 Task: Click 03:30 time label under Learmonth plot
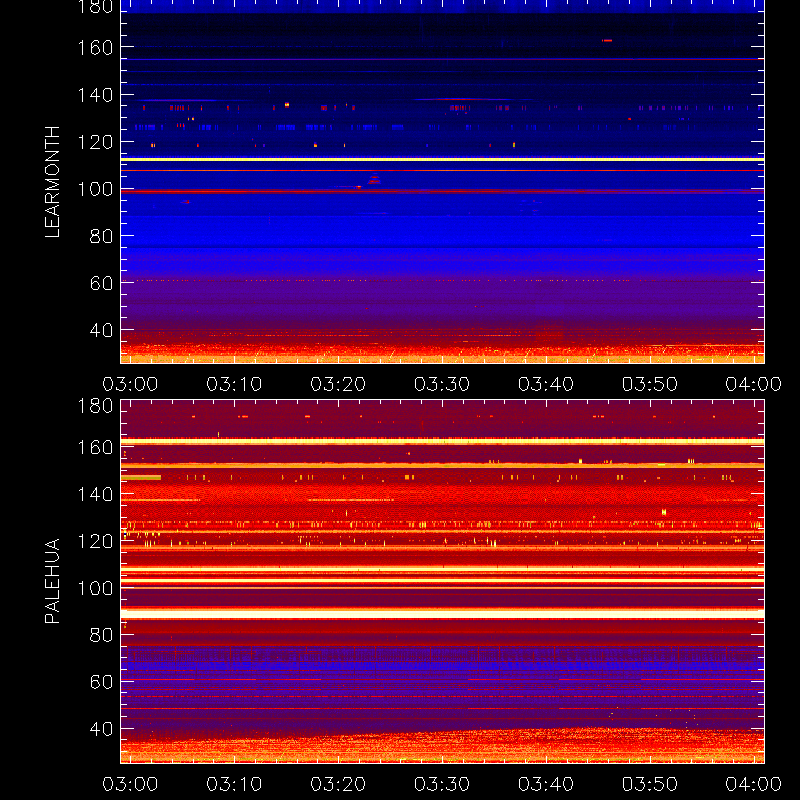tap(442, 384)
